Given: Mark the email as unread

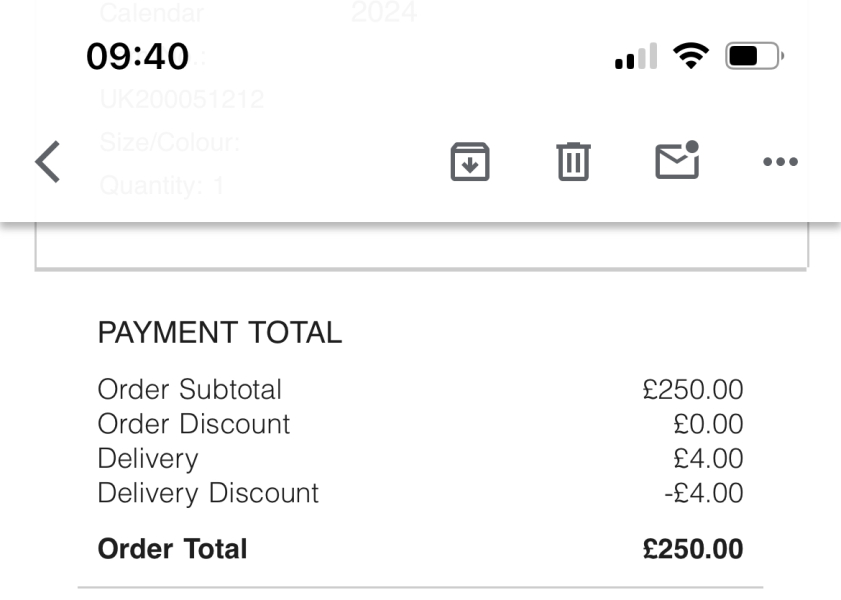Looking at the screenshot, I should tap(676, 162).
